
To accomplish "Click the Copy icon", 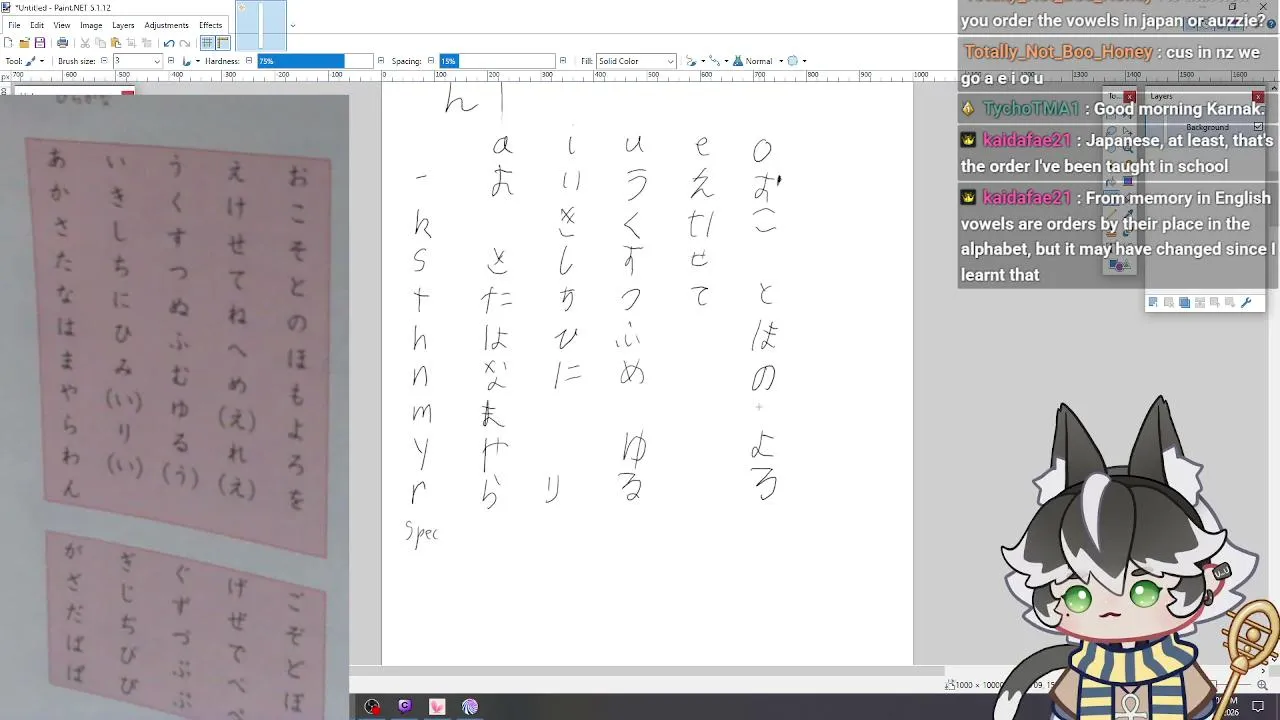I will (101, 43).
